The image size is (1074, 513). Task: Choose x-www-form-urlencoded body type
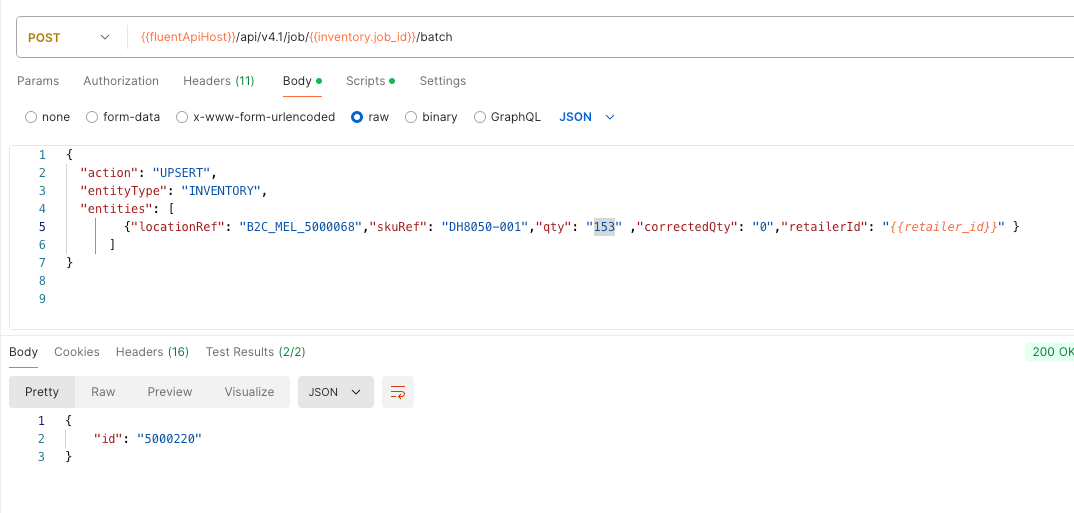[182, 117]
